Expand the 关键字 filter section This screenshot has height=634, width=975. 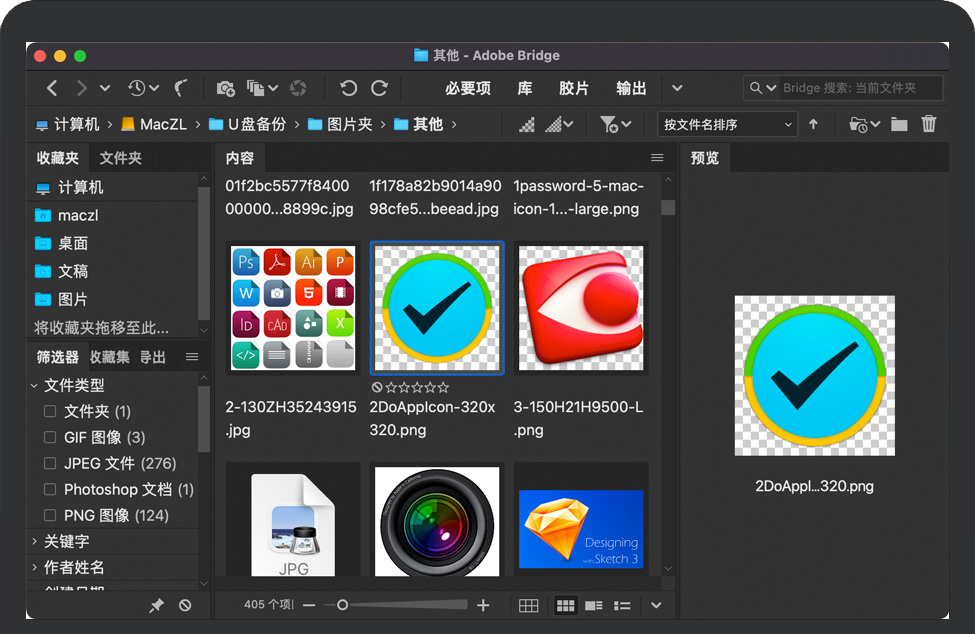click(x=35, y=541)
